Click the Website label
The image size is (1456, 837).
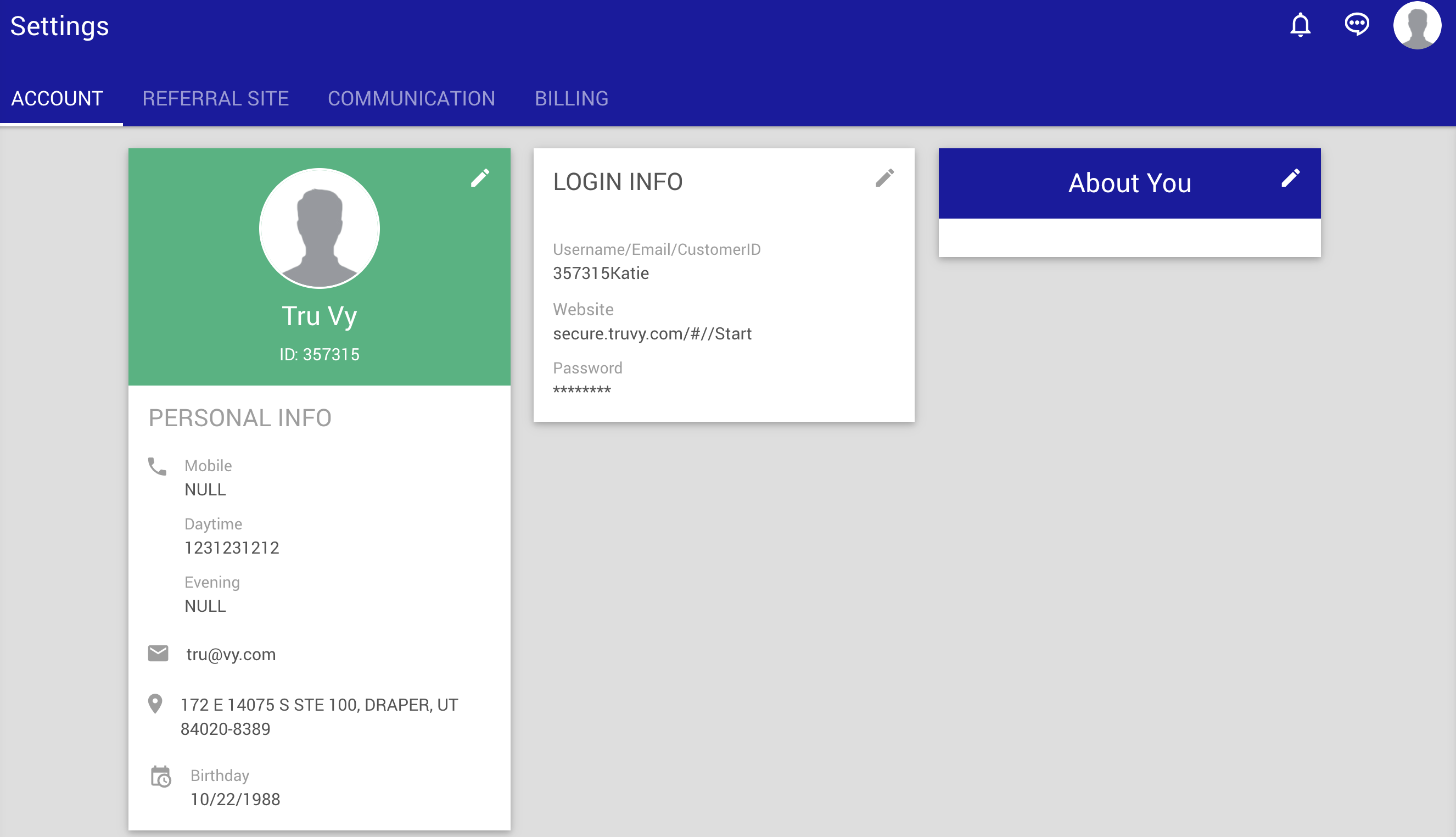click(583, 309)
